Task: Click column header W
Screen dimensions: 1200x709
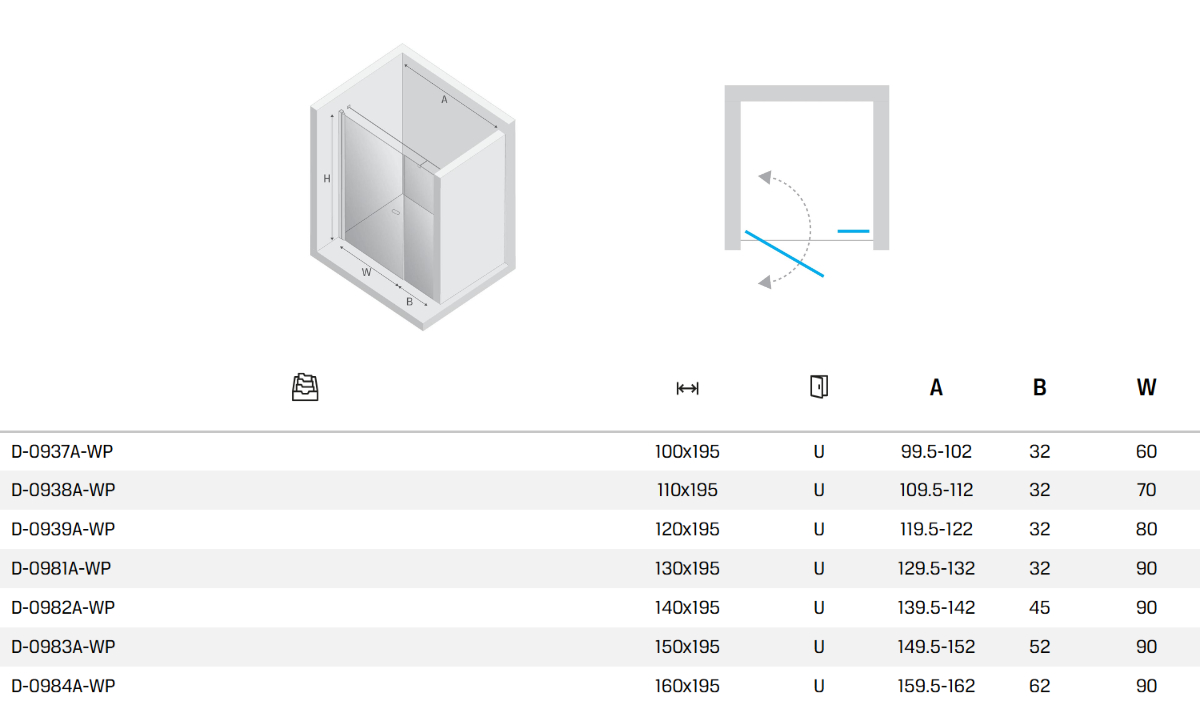Action: tap(1146, 388)
